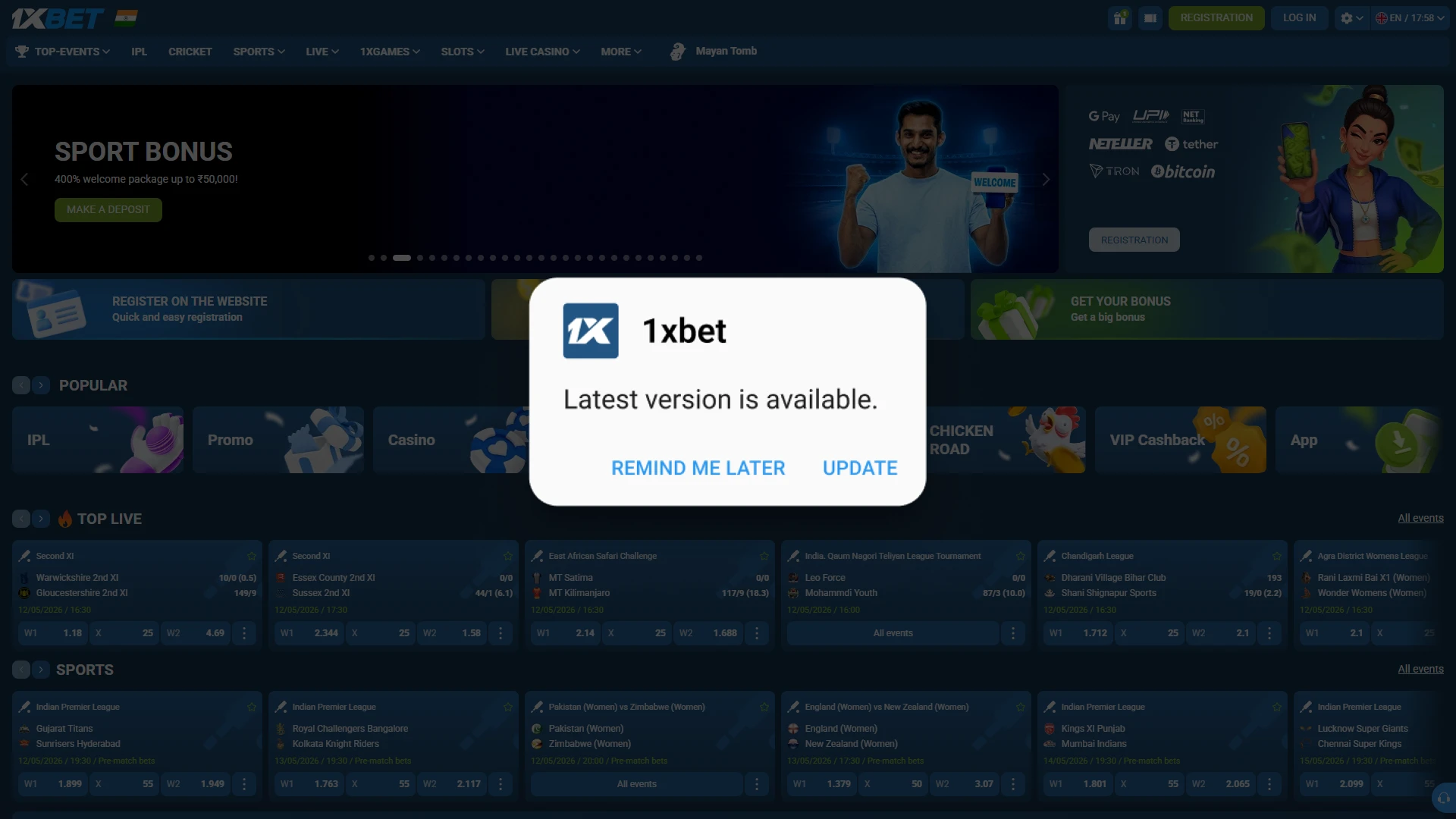Open the settings gear dropdown
The width and height of the screenshot is (1456, 819).
pyautogui.click(x=1351, y=18)
